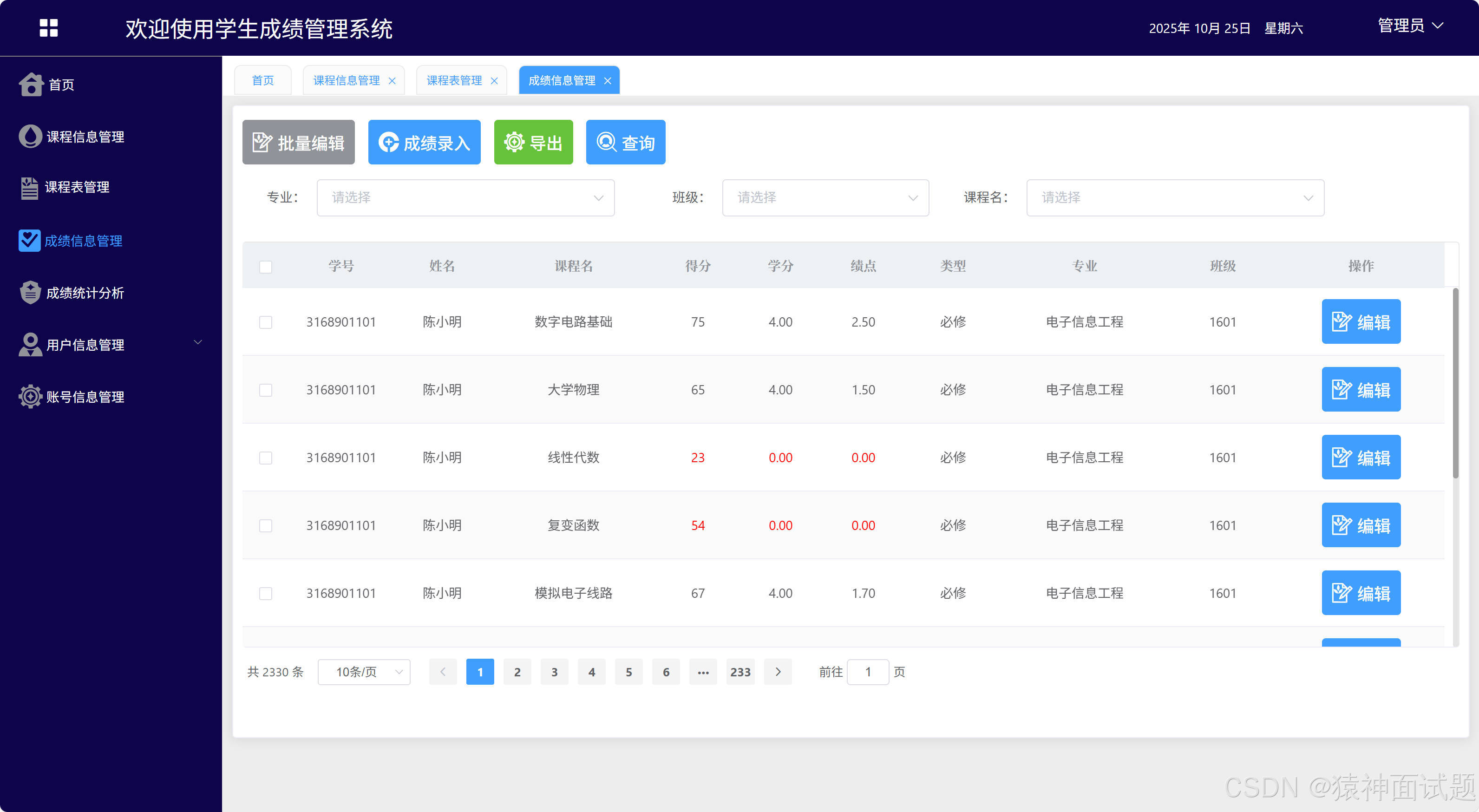Click the 账号信息管理 gear icon
The width and height of the screenshot is (1479, 812).
[31, 396]
